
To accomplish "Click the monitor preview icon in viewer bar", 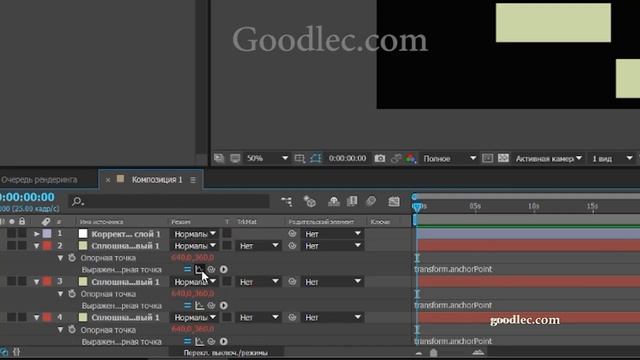I will [235, 158].
